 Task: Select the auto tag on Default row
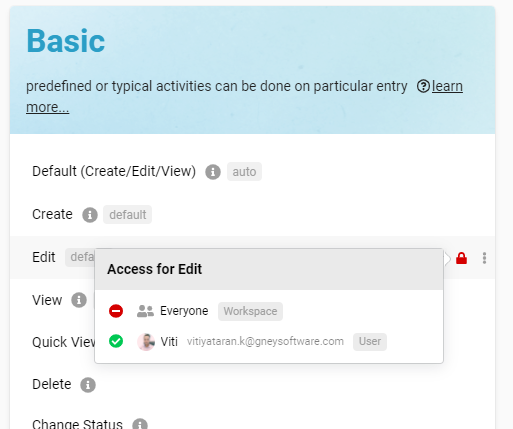pos(244,172)
